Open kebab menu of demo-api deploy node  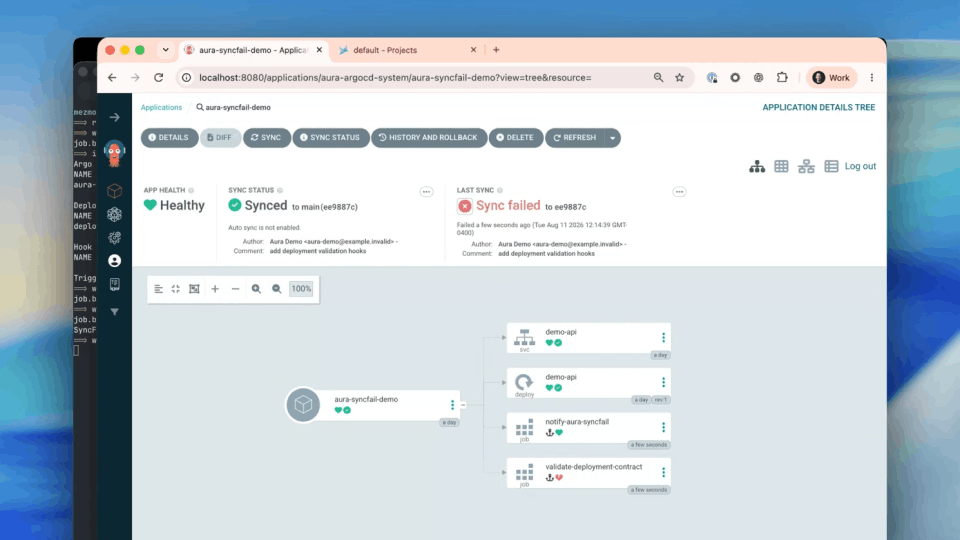point(663,382)
